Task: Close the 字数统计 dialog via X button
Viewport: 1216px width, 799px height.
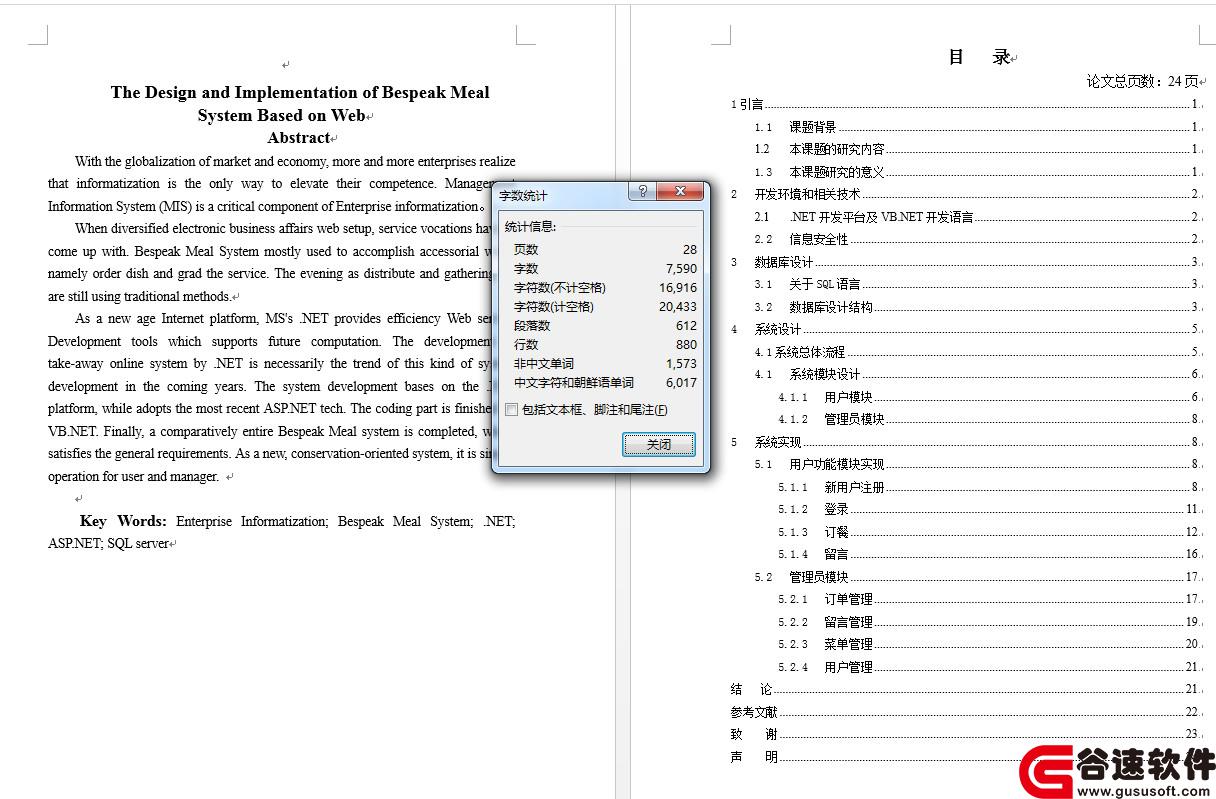Action: tap(680, 192)
